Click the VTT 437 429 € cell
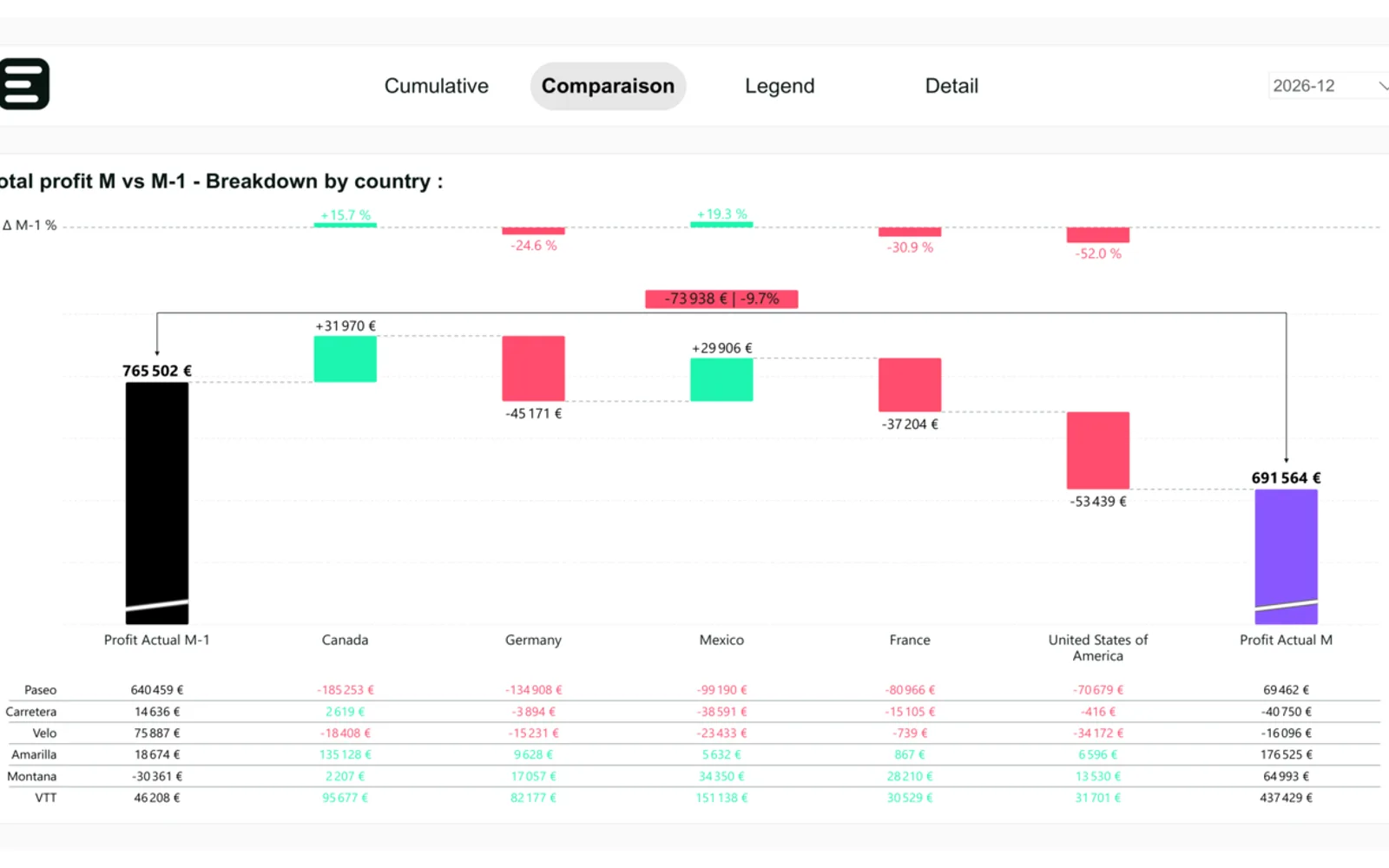 click(1287, 798)
